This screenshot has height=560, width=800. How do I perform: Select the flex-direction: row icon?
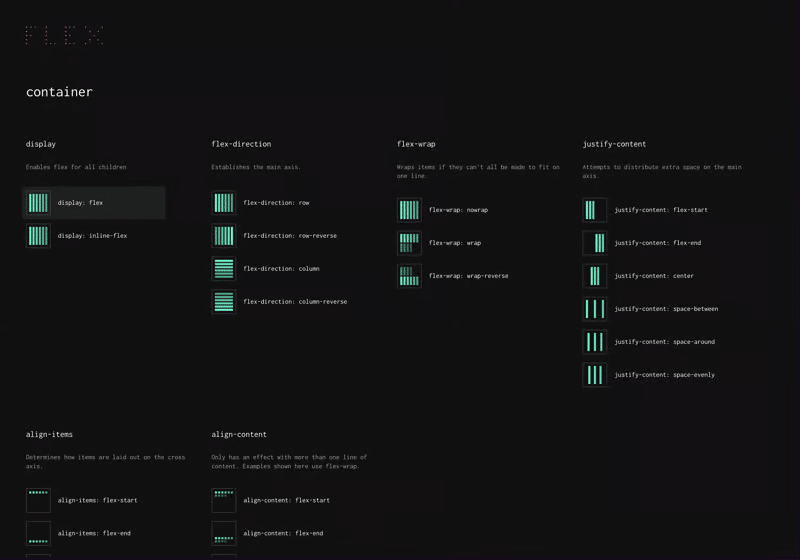224,203
